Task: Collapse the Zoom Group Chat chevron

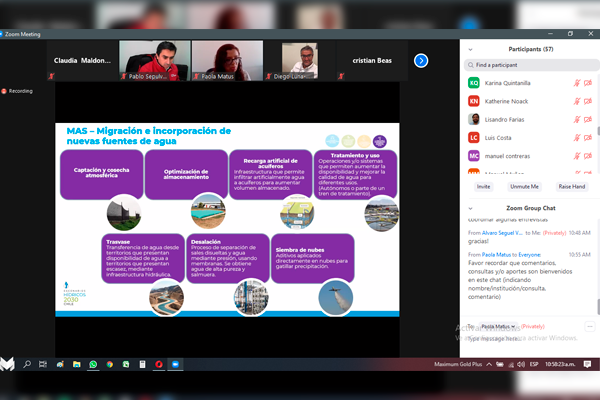Action: pyautogui.click(x=470, y=208)
